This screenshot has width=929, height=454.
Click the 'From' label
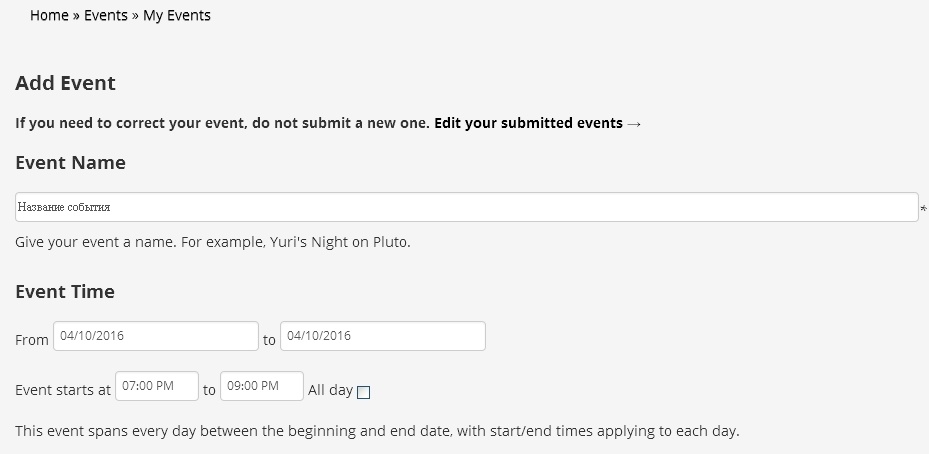[x=32, y=340]
